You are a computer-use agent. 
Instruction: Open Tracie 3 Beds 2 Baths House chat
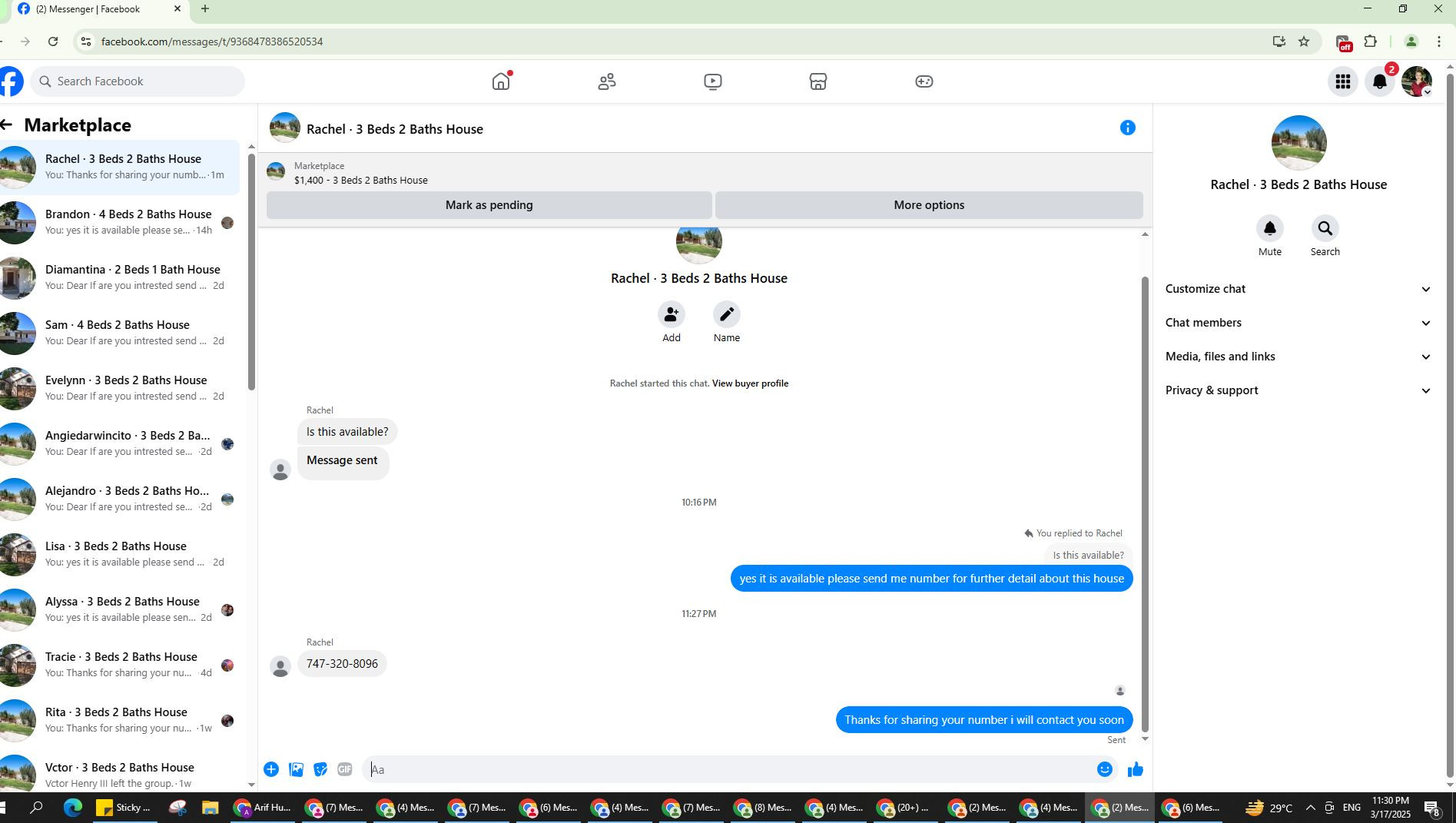click(x=120, y=665)
